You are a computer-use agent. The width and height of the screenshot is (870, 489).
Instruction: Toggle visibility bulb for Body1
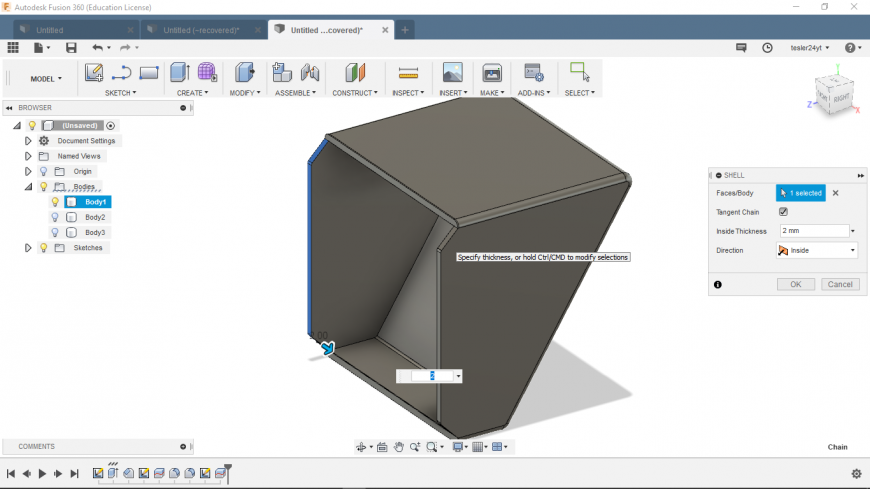pos(55,202)
